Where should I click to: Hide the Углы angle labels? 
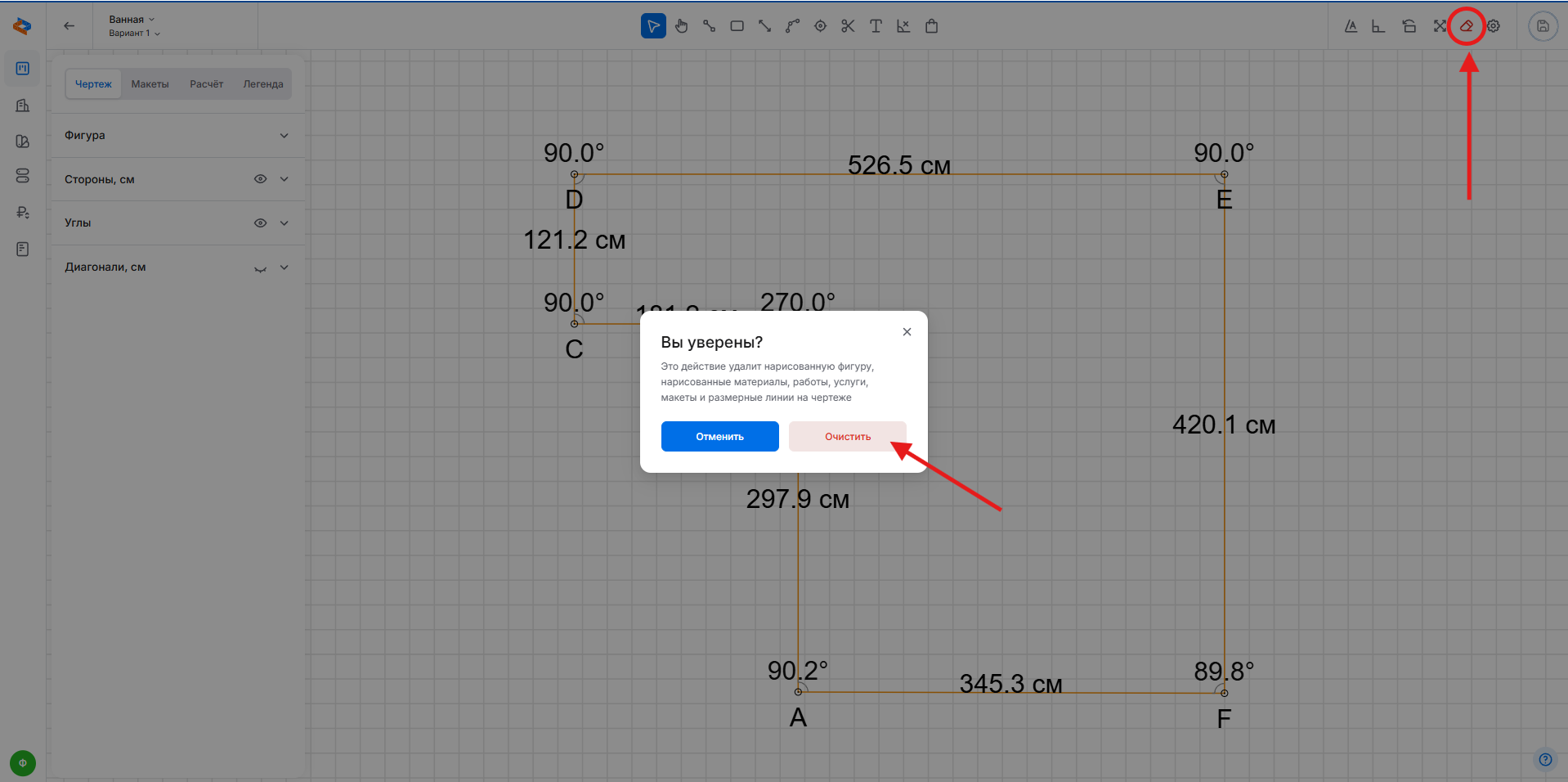[260, 222]
